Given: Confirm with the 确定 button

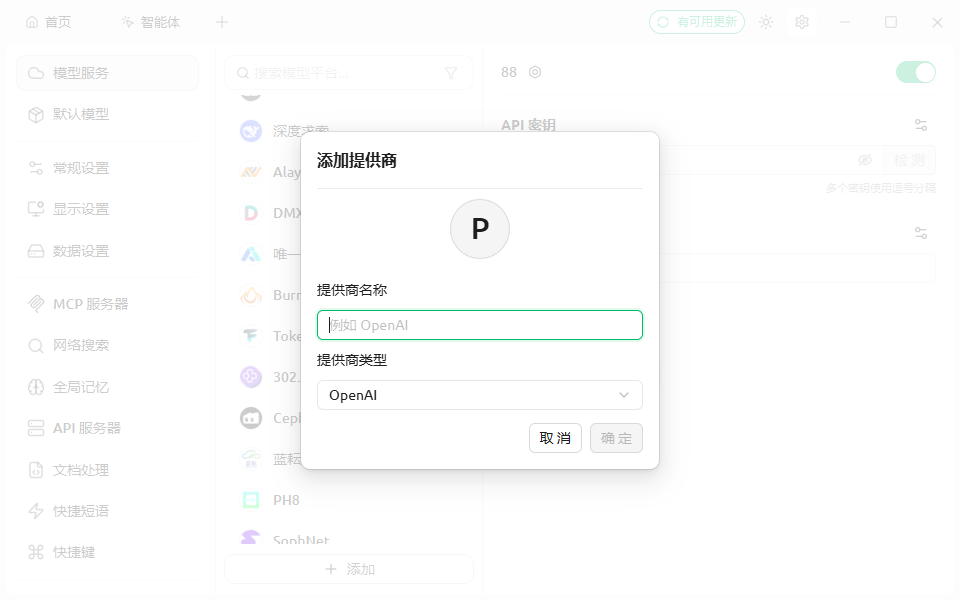Looking at the screenshot, I should point(616,438).
